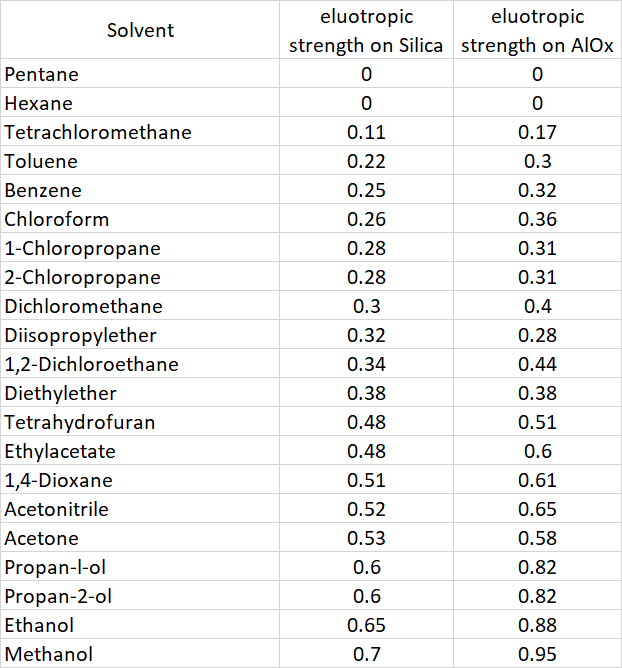Image resolution: width=622 pixels, height=668 pixels.
Task: Select the Acetonitrile AlOx value 0.65
Action: point(537,509)
